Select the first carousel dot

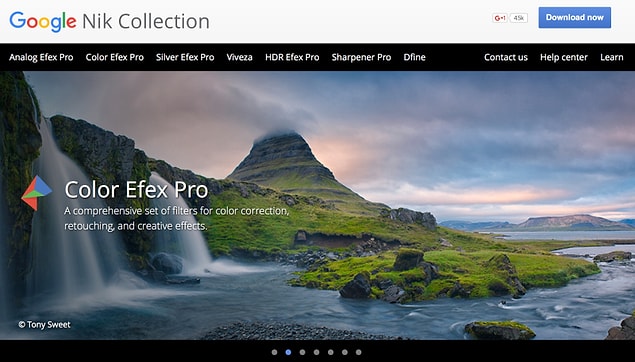point(275,352)
